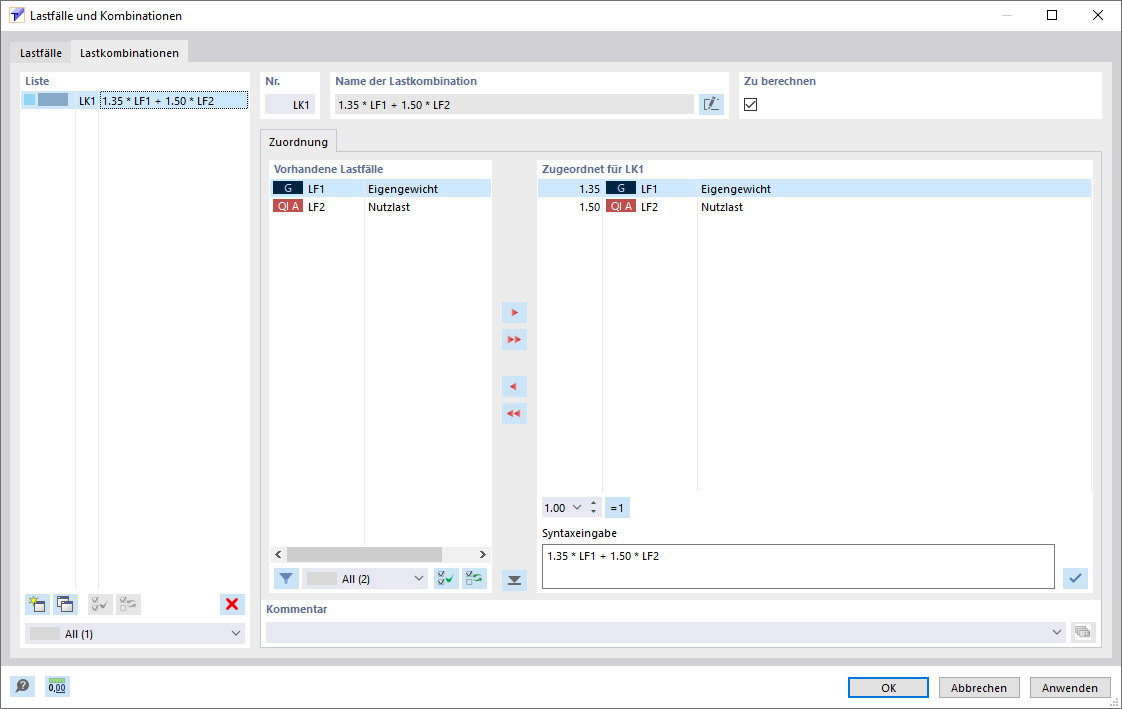Expand the Kommentar dropdown
Image resolution: width=1122 pixels, height=709 pixels.
1057,632
